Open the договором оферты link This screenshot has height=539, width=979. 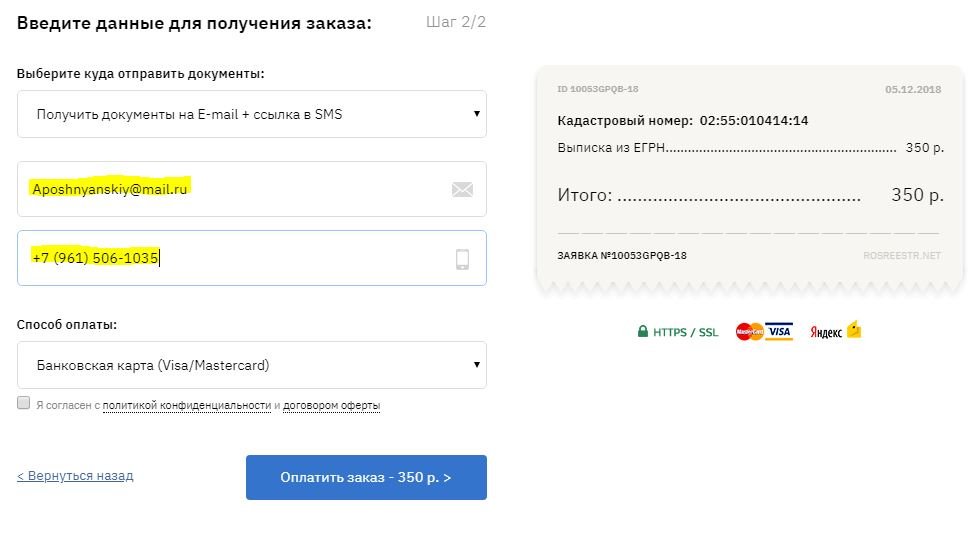(331, 406)
